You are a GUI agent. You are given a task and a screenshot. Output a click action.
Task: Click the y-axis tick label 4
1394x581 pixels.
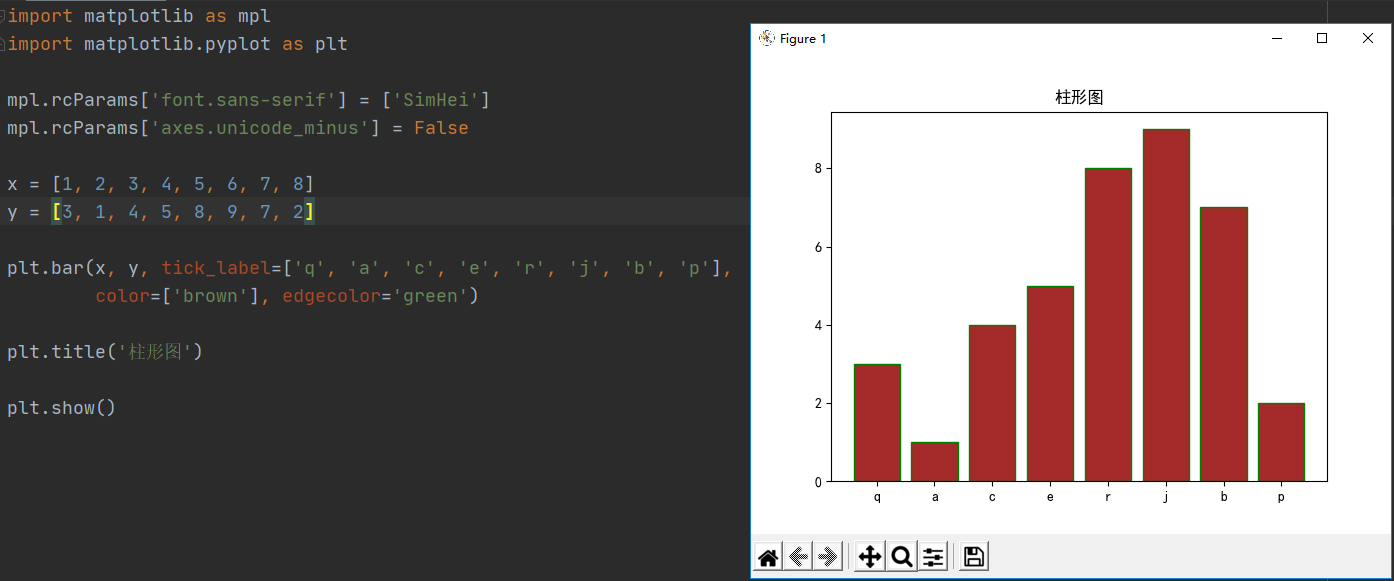pyautogui.click(x=818, y=325)
